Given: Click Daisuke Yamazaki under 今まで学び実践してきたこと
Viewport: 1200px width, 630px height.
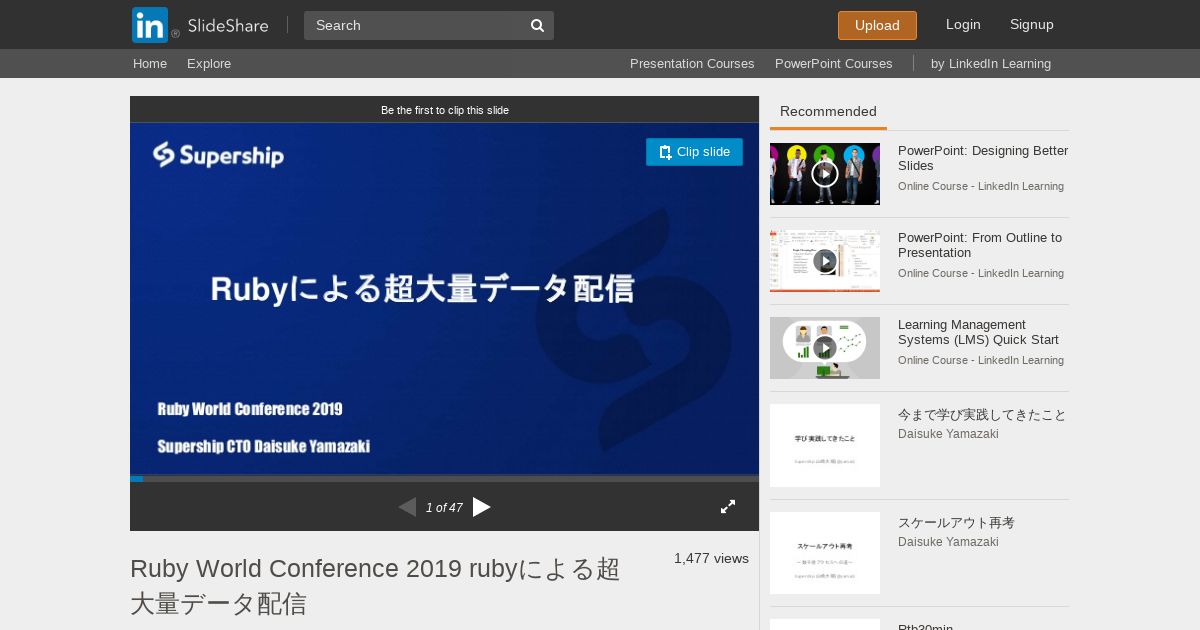Looking at the screenshot, I should coord(948,434).
